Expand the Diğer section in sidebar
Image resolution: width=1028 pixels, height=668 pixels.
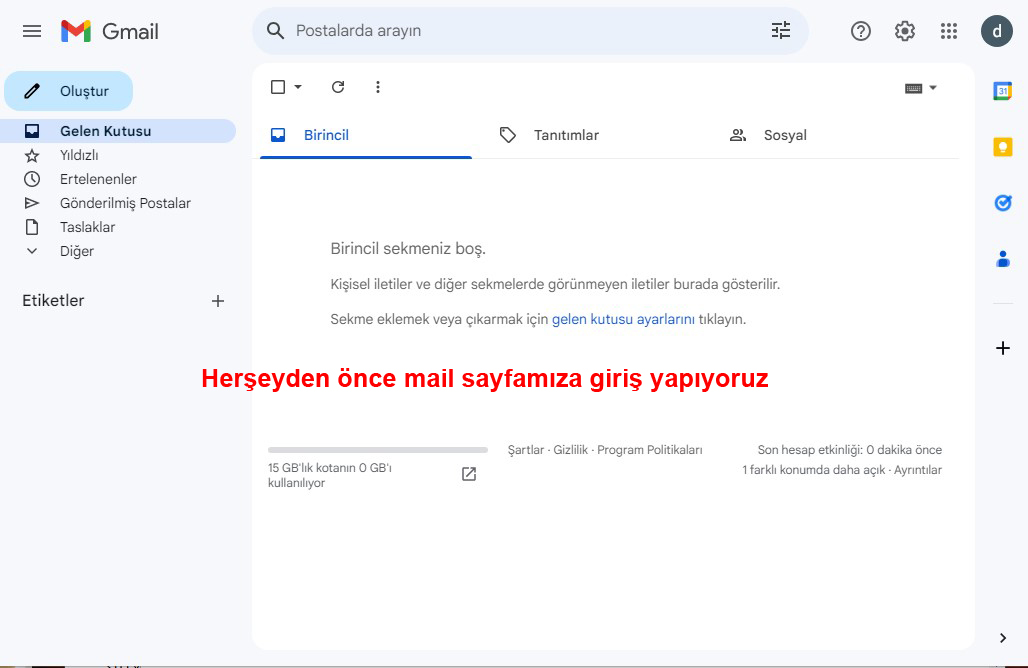tap(76, 251)
